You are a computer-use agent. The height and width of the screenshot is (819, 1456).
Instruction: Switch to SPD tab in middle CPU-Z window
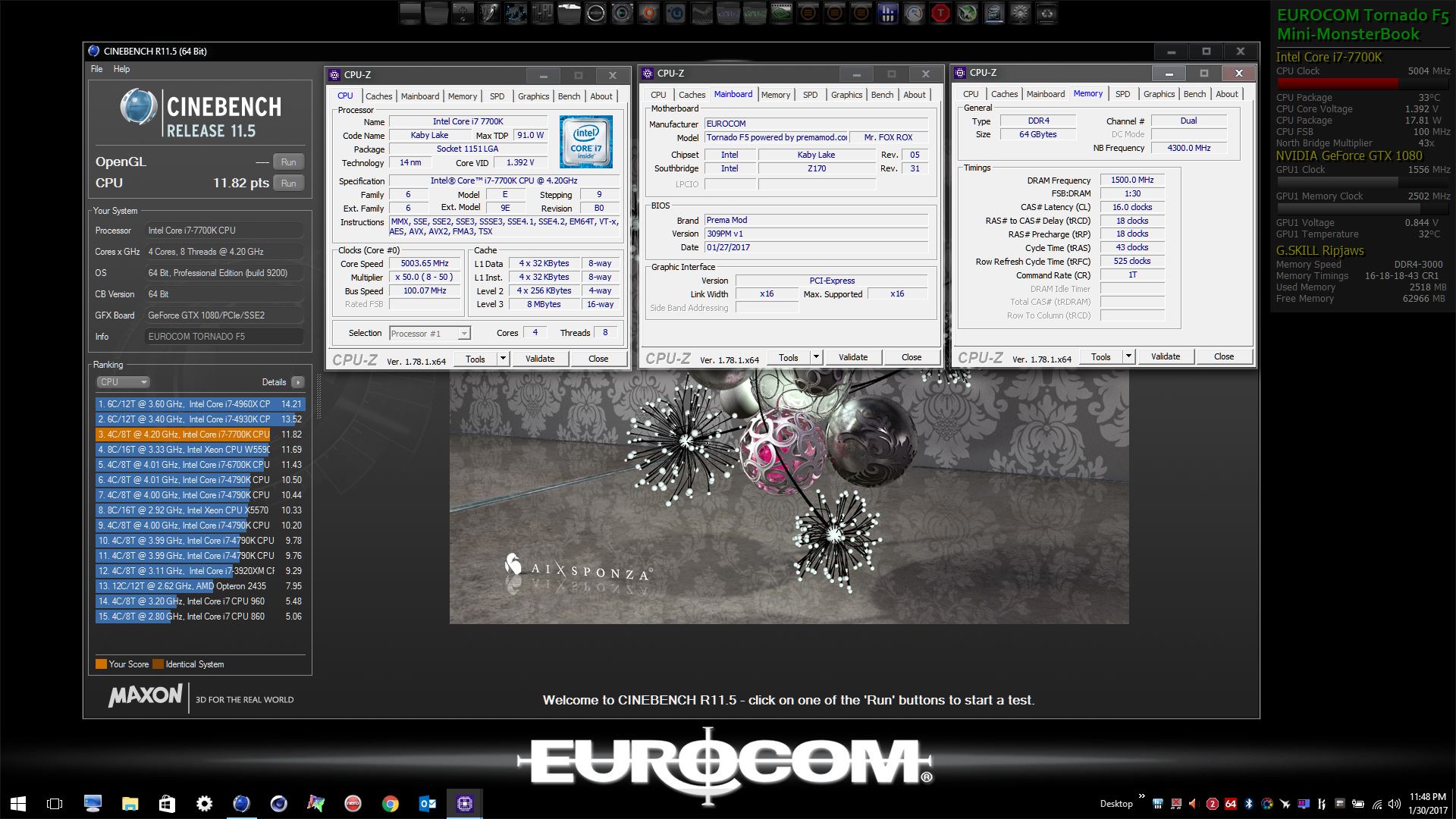point(810,95)
